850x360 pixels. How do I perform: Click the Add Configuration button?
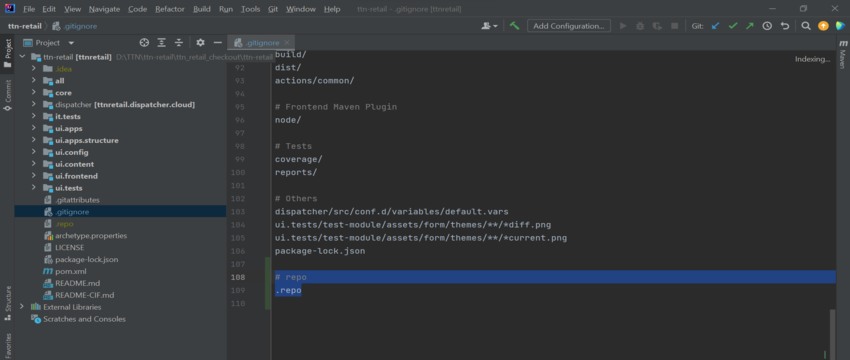coord(569,25)
